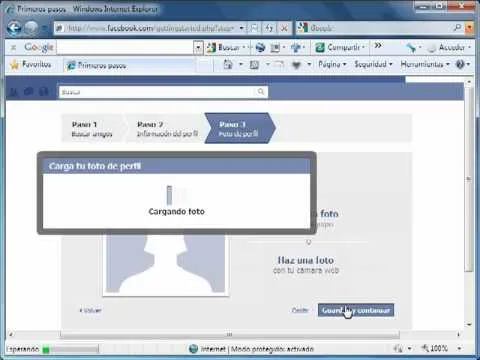Click the Facebook friend requests icon

pos(13,92)
